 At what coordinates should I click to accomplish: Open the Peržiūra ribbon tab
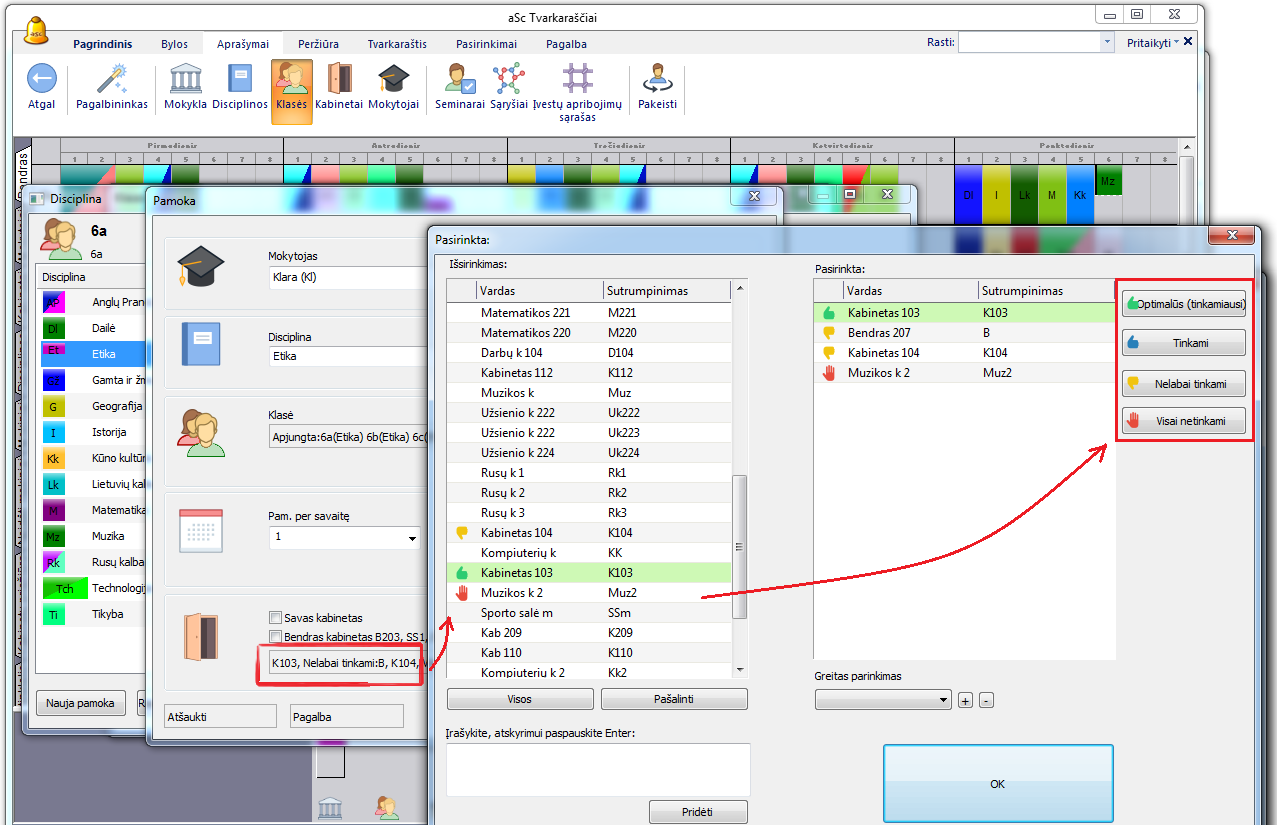(317, 44)
